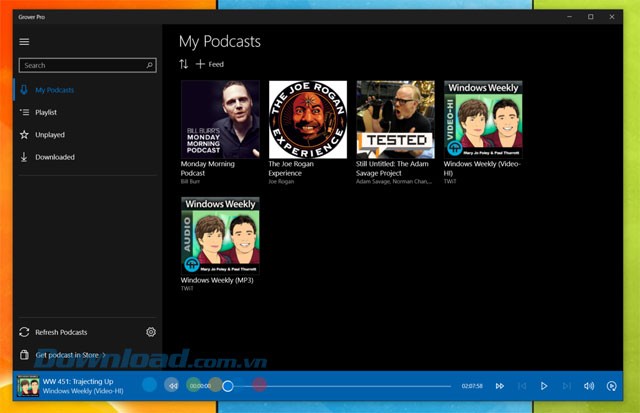Select Still Untitled: The Adam Savage Project
This screenshot has height=413, width=640.
(x=395, y=119)
